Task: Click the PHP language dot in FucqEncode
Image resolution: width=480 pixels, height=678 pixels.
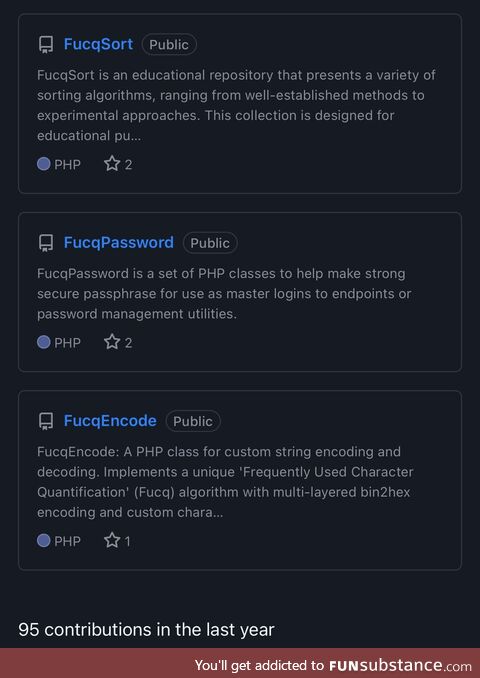Action: 44,540
